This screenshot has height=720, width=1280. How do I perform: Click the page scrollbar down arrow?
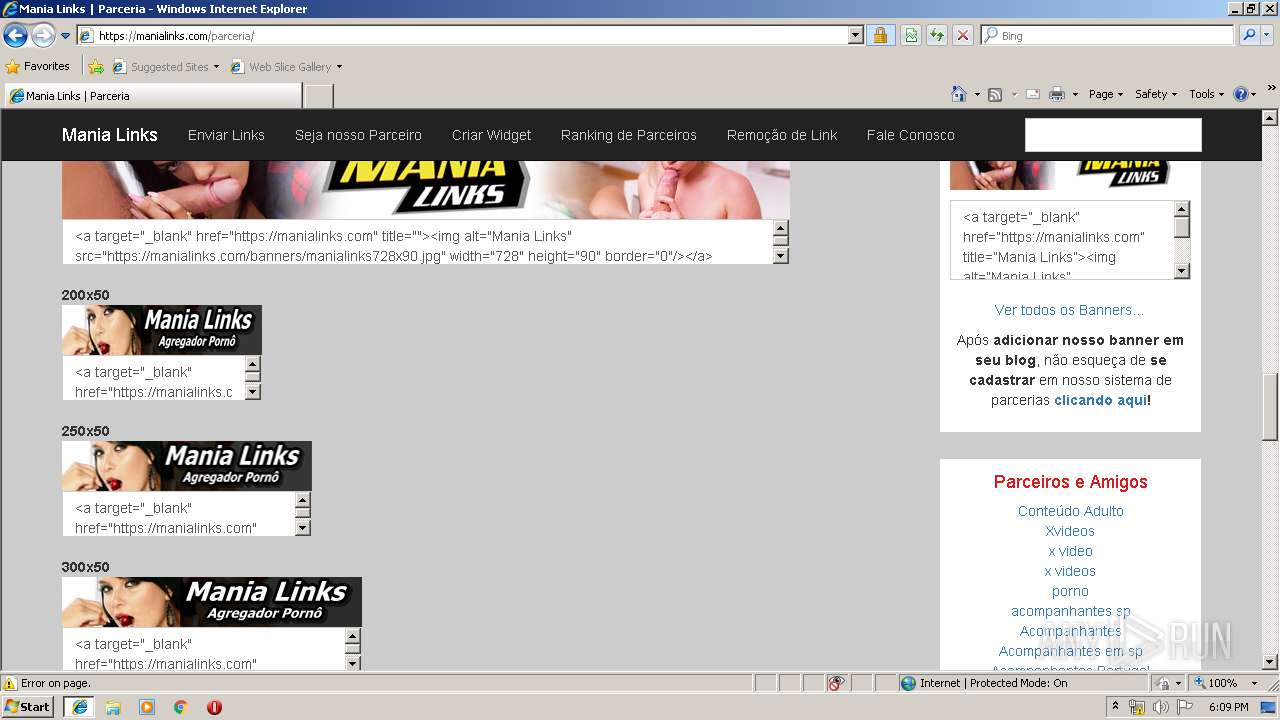coord(1270,662)
